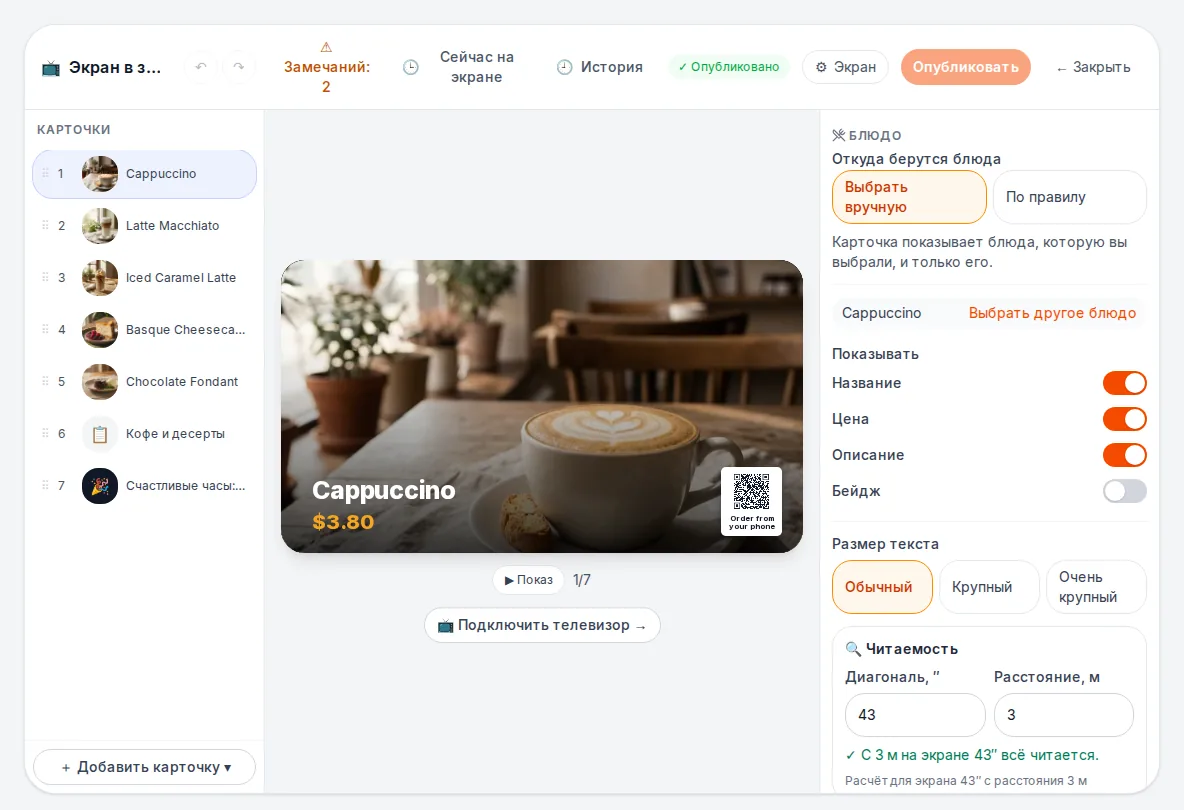Choose Выбрать вручную option
Screen dimensions: 1184x810
point(909,197)
